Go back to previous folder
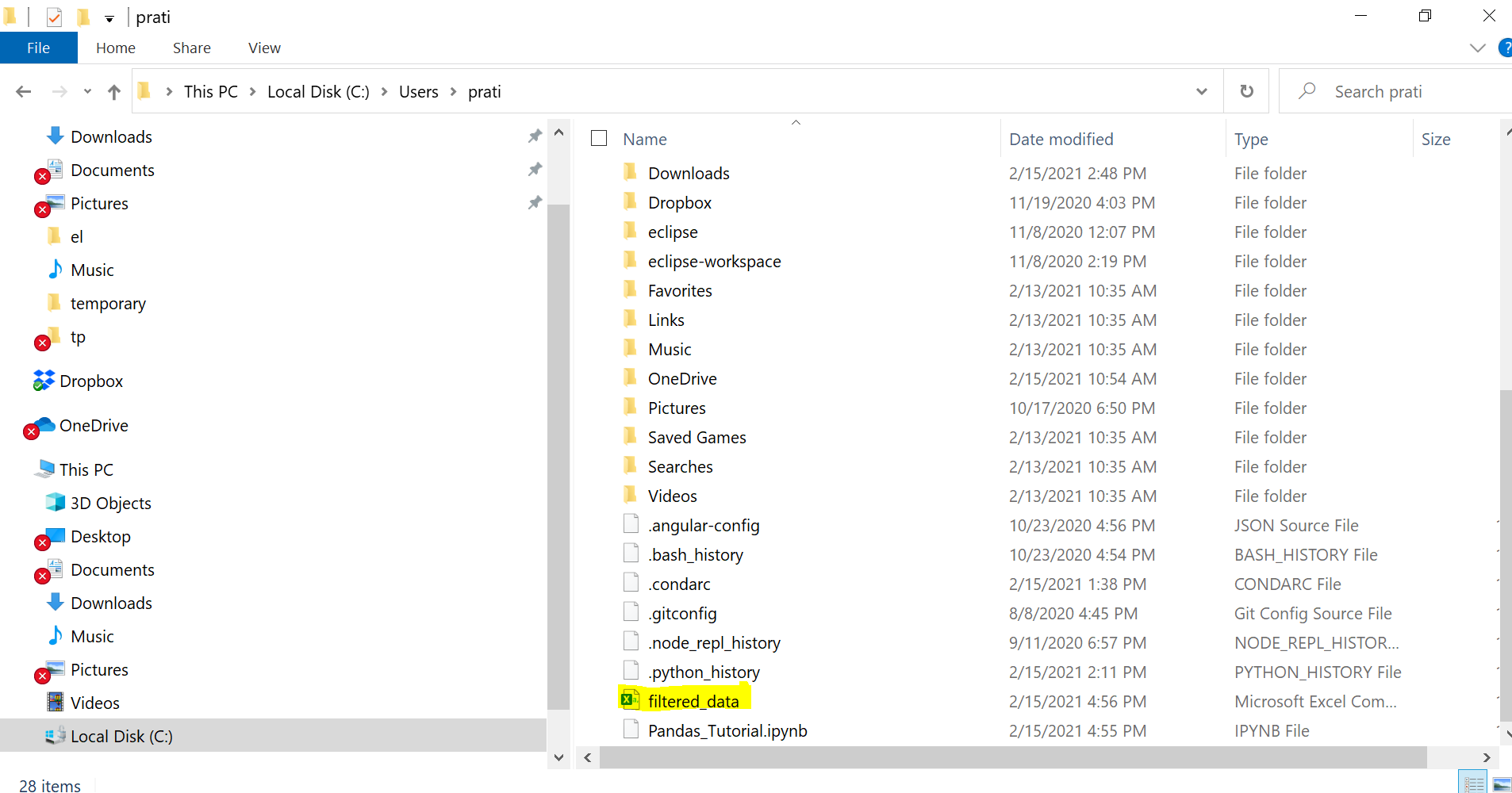This screenshot has height=793, width=1512. [24, 92]
